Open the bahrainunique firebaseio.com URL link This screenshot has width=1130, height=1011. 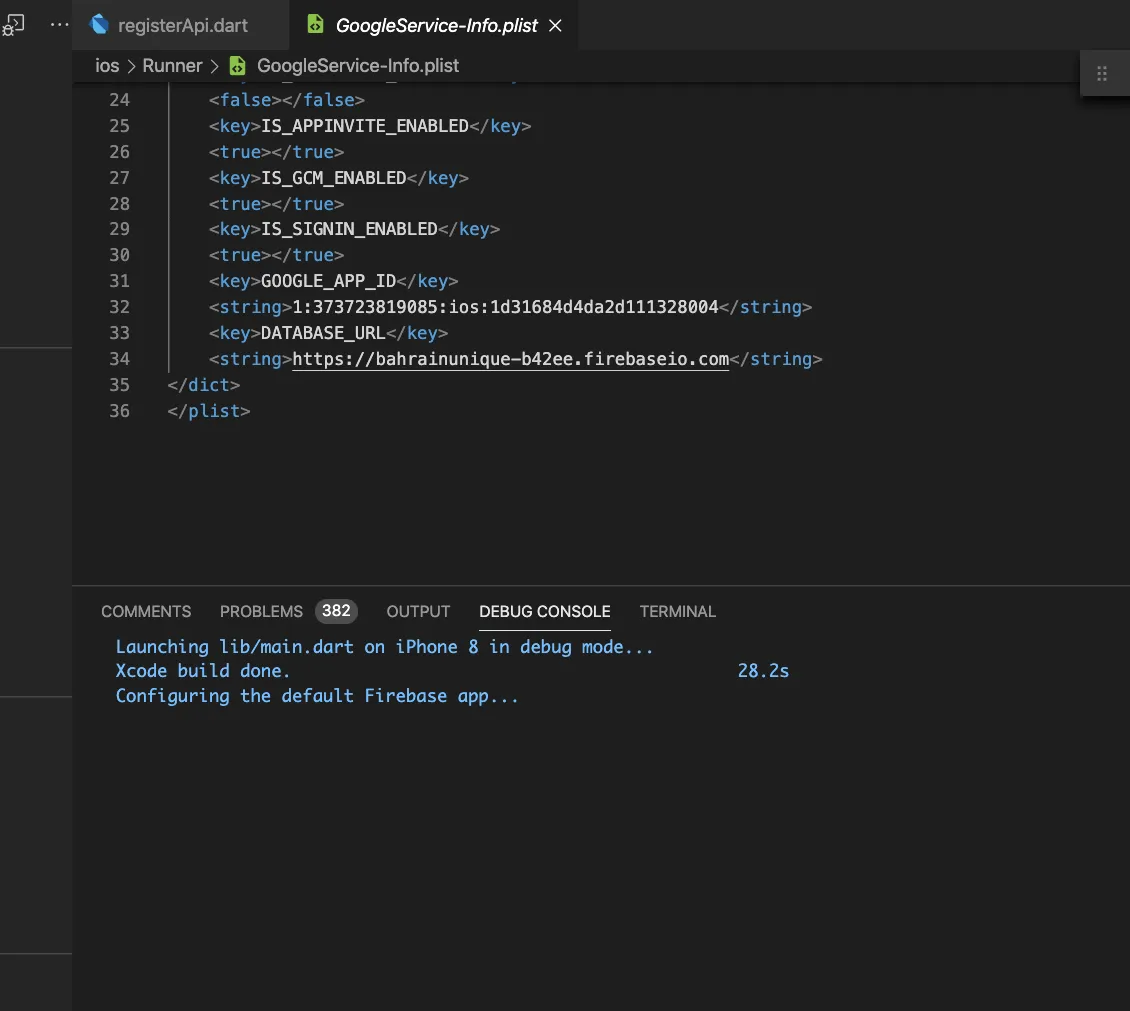(510, 359)
